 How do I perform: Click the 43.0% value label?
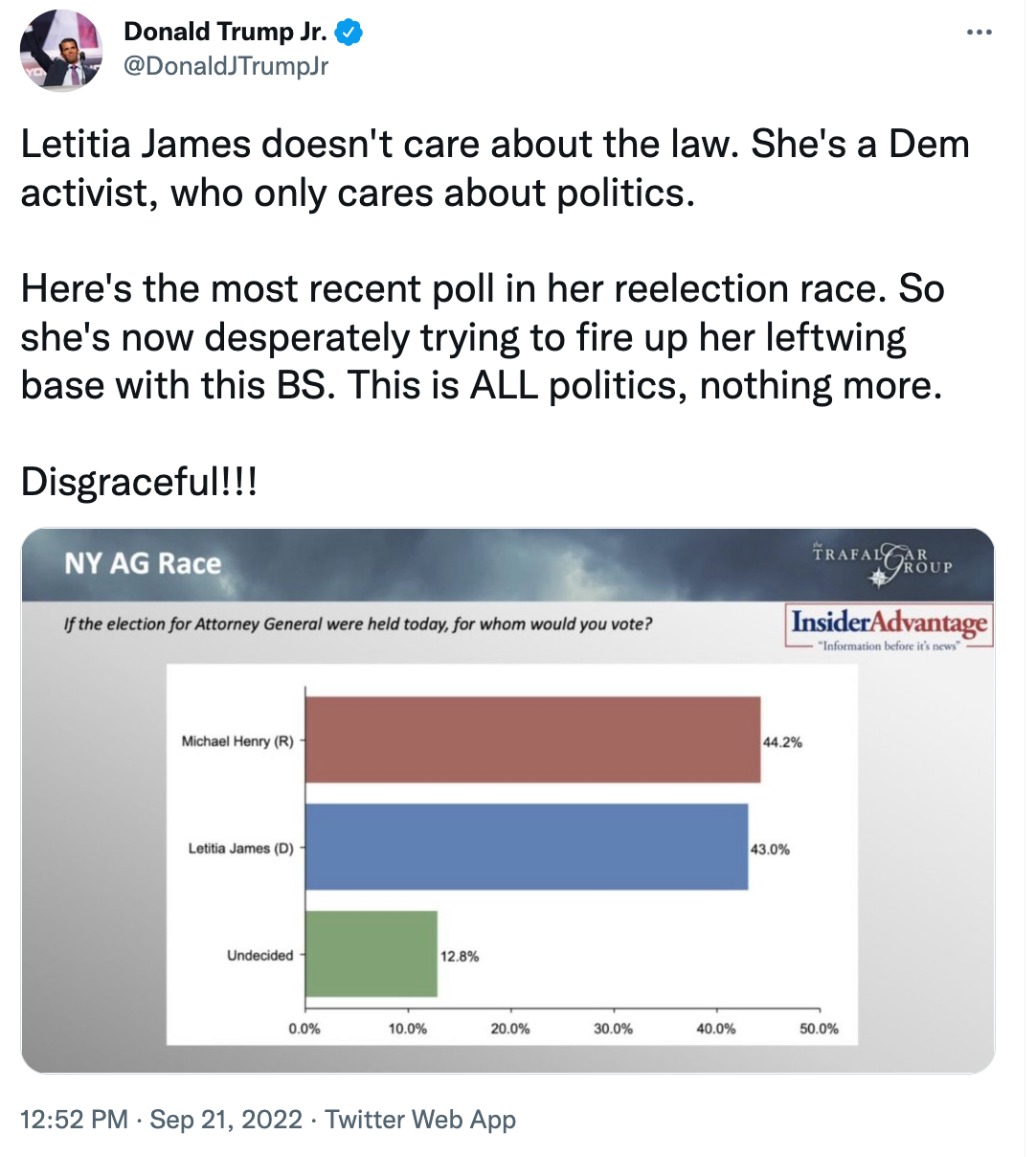[x=770, y=850]
